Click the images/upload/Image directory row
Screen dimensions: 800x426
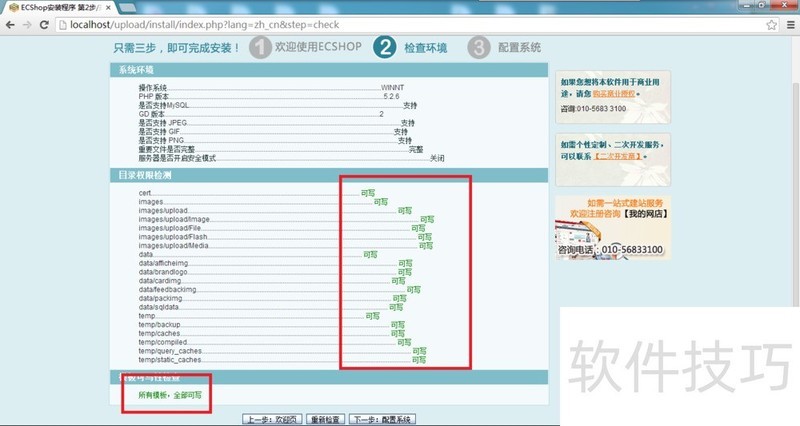pyautogui.click(x=286, y=219)
